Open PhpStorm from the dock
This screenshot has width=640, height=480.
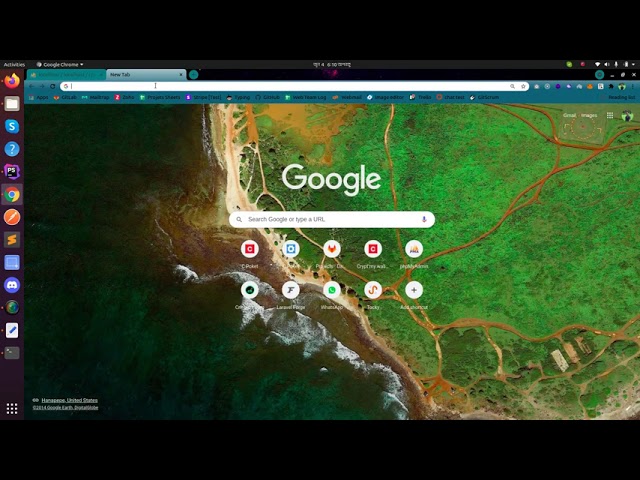pyautogui.click(x=12, y=172)
